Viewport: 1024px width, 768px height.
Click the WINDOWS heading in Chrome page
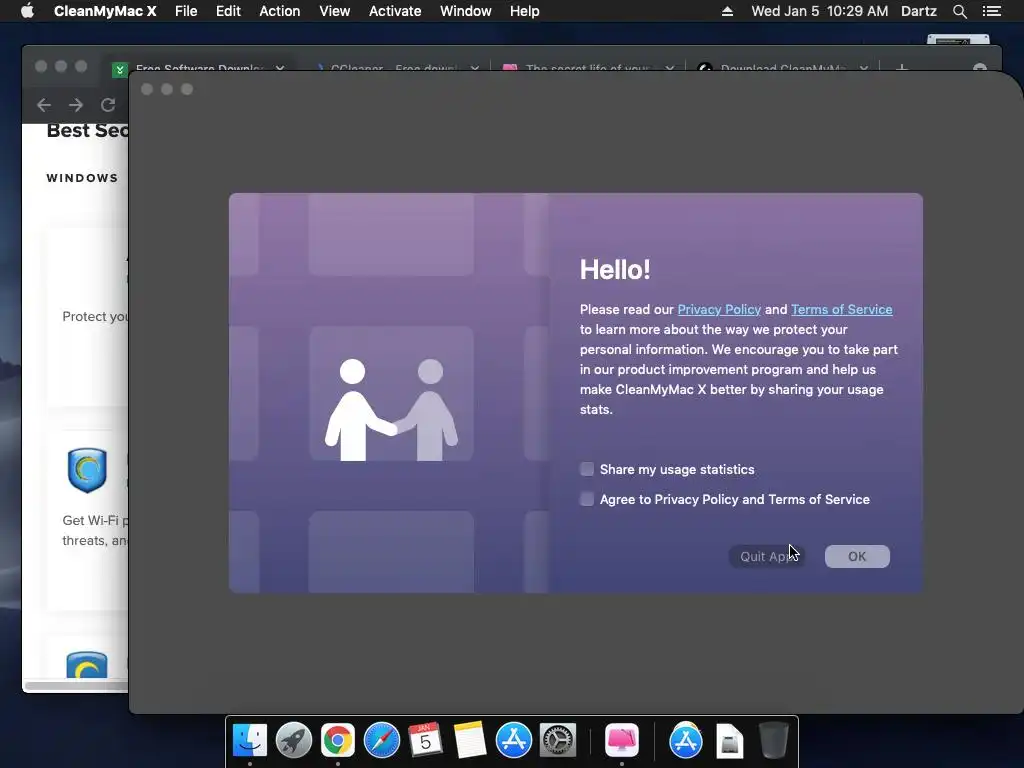(x=82, y=178)
